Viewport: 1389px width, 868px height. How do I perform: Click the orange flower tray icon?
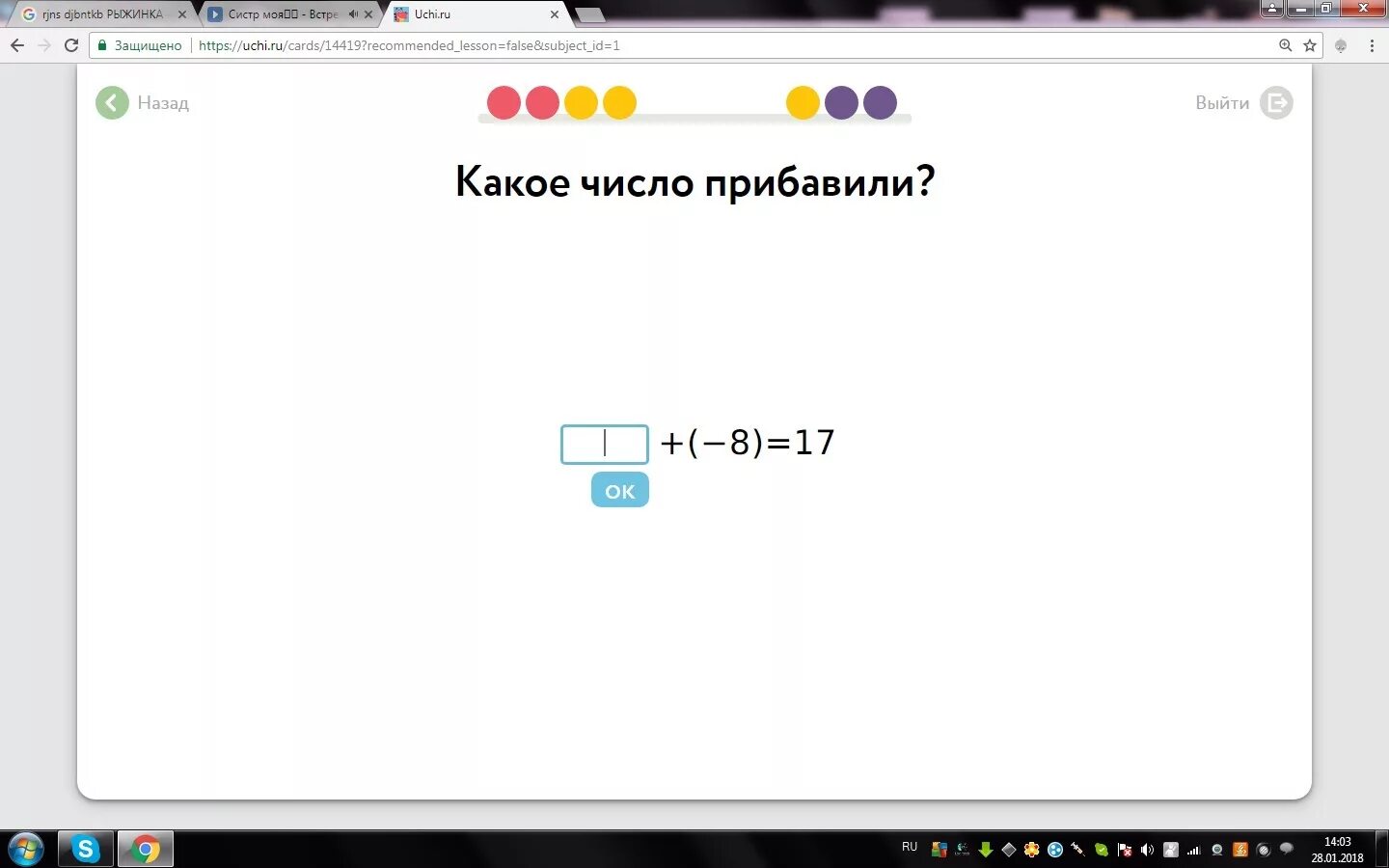(x=1032, y=850)
